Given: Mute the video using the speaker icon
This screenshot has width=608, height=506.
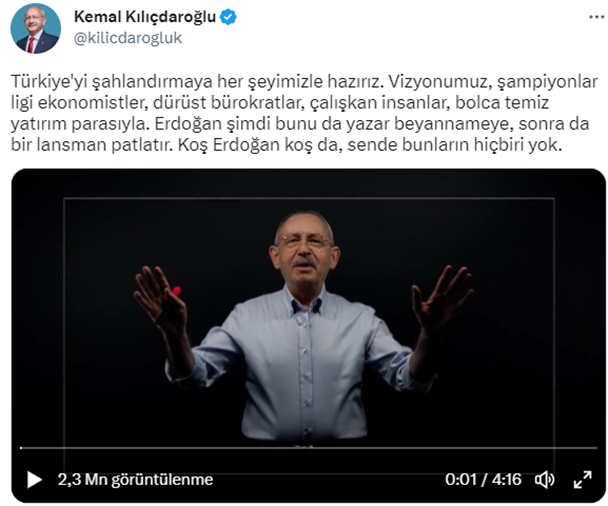Looking at the screenshot, I should click(545, 480).
